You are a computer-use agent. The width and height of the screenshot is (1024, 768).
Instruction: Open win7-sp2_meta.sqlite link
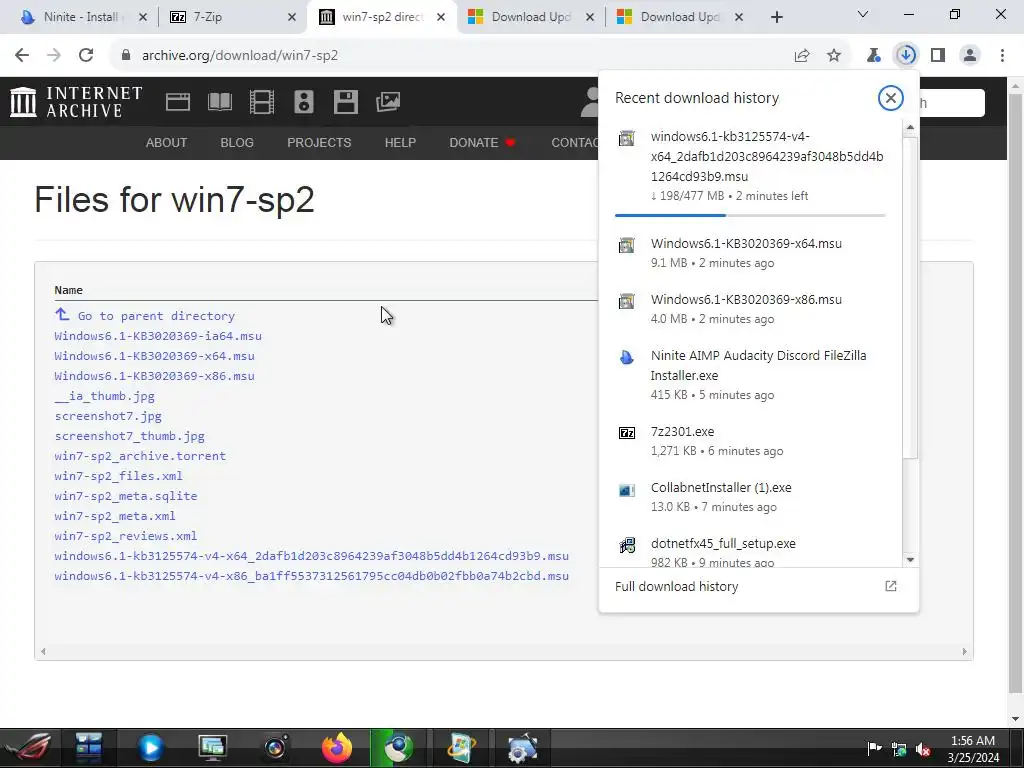[125, 496]
